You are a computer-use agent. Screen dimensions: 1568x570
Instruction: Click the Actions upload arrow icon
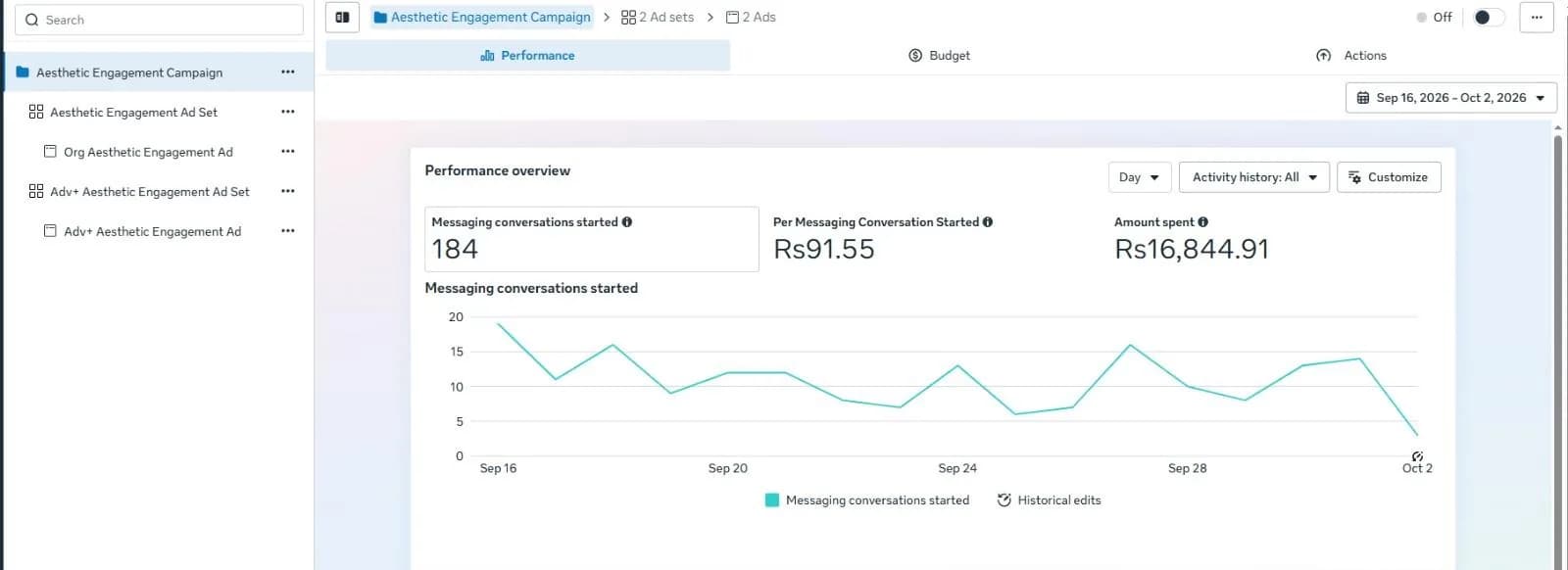(1324, 56)
